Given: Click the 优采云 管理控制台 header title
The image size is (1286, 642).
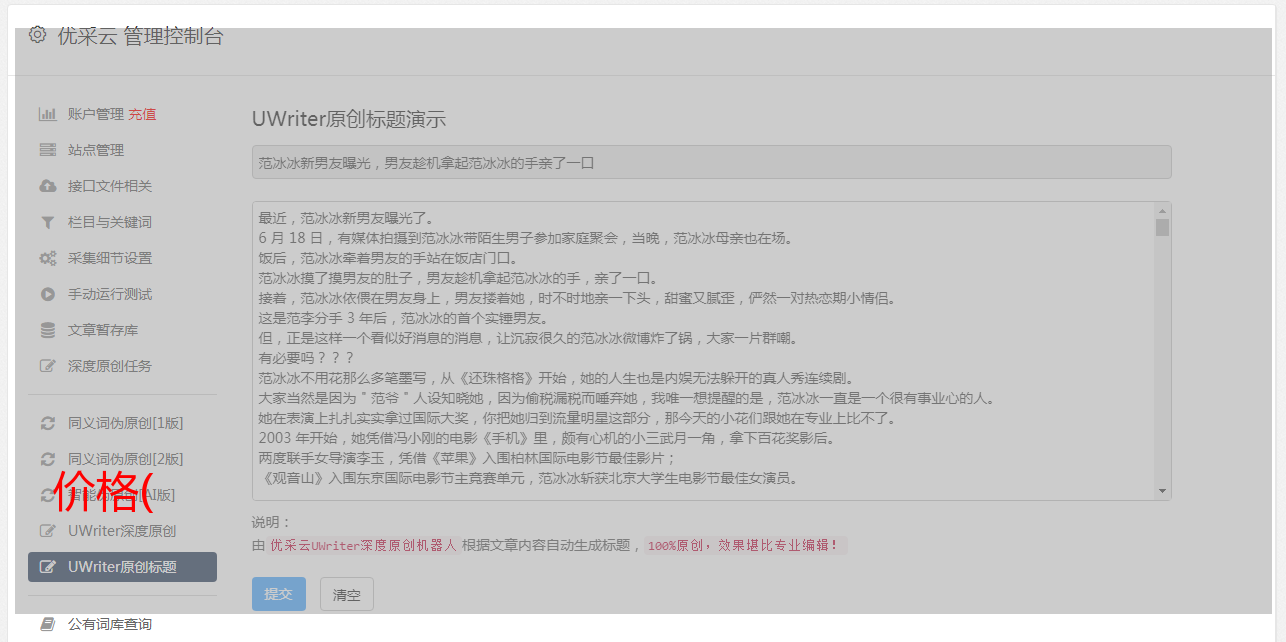Looking at the screenshot, I should (140, 36).
